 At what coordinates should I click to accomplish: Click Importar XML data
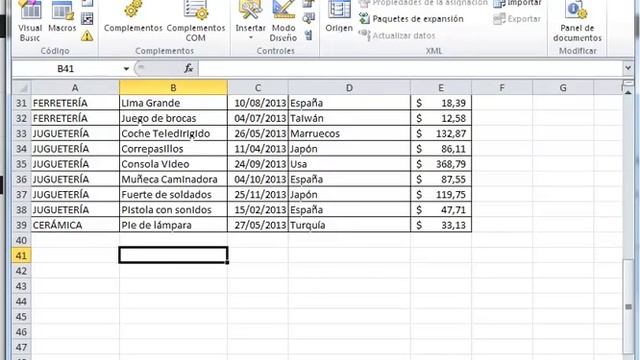(x=518, y=3)
